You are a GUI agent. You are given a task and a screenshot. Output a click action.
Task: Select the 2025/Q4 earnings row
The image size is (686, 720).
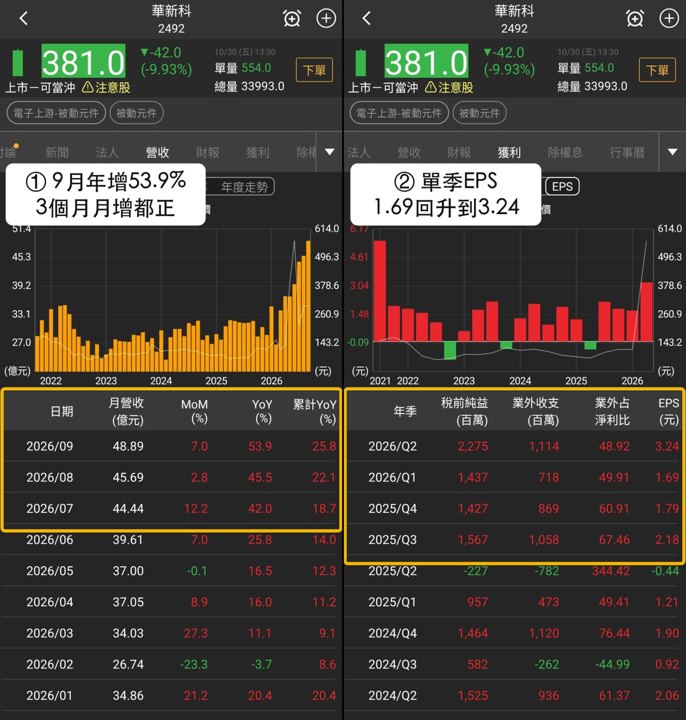(515, 509)
